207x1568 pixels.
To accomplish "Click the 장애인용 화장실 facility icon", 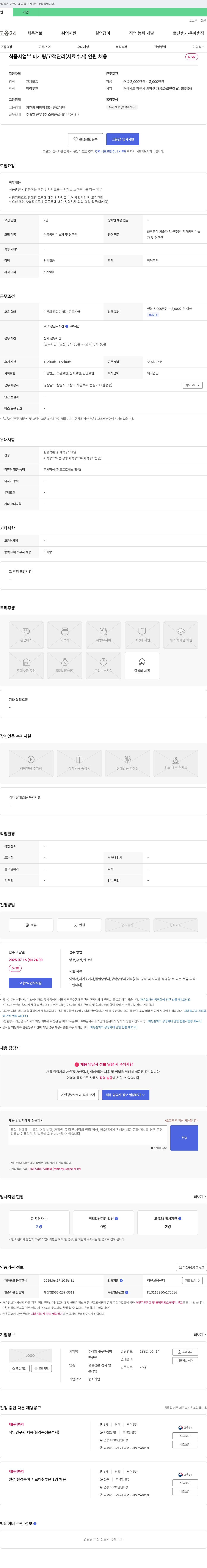I will tap(127, 763).
